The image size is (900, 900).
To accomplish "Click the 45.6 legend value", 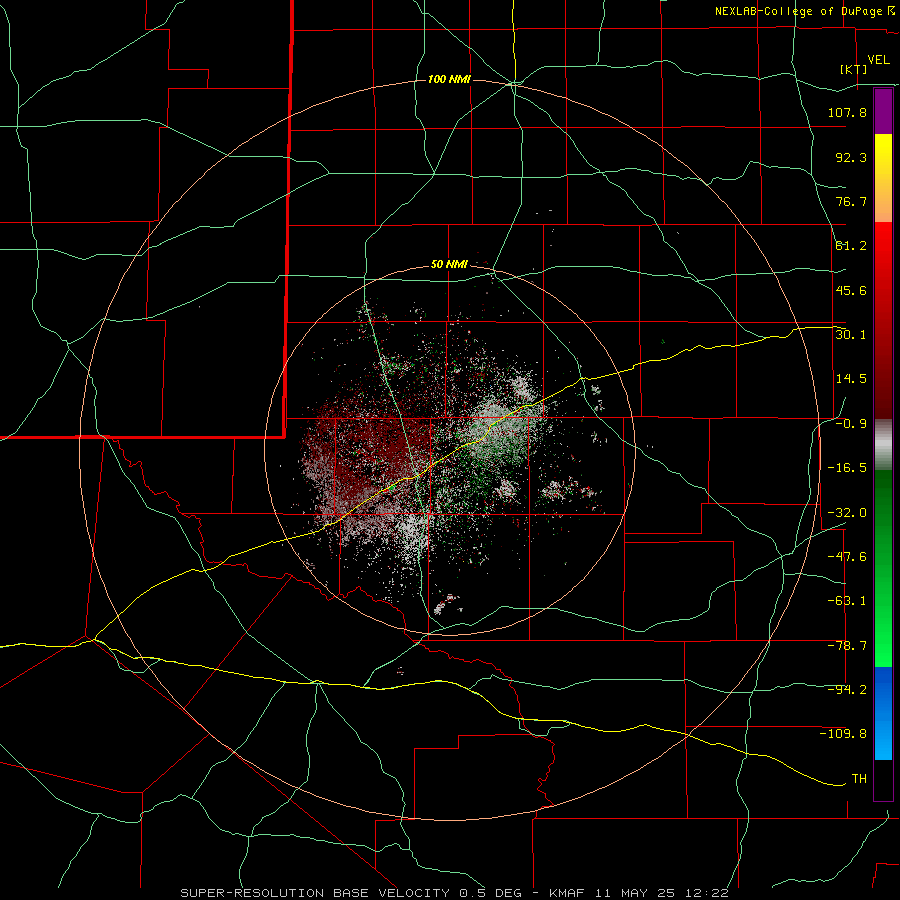I will tap(851, 290).
